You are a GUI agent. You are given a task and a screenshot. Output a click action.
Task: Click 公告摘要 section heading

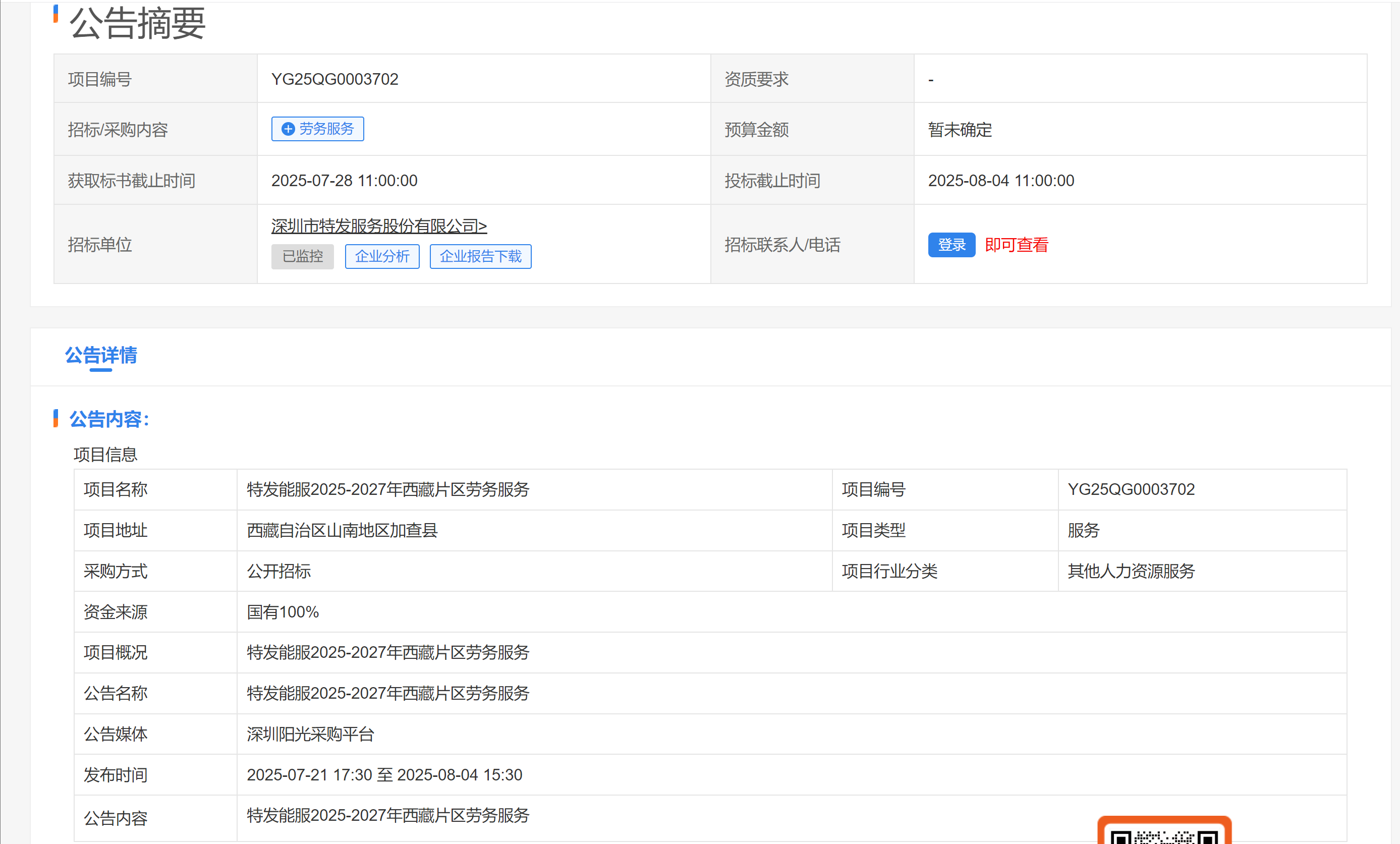(x=138, y=23)
